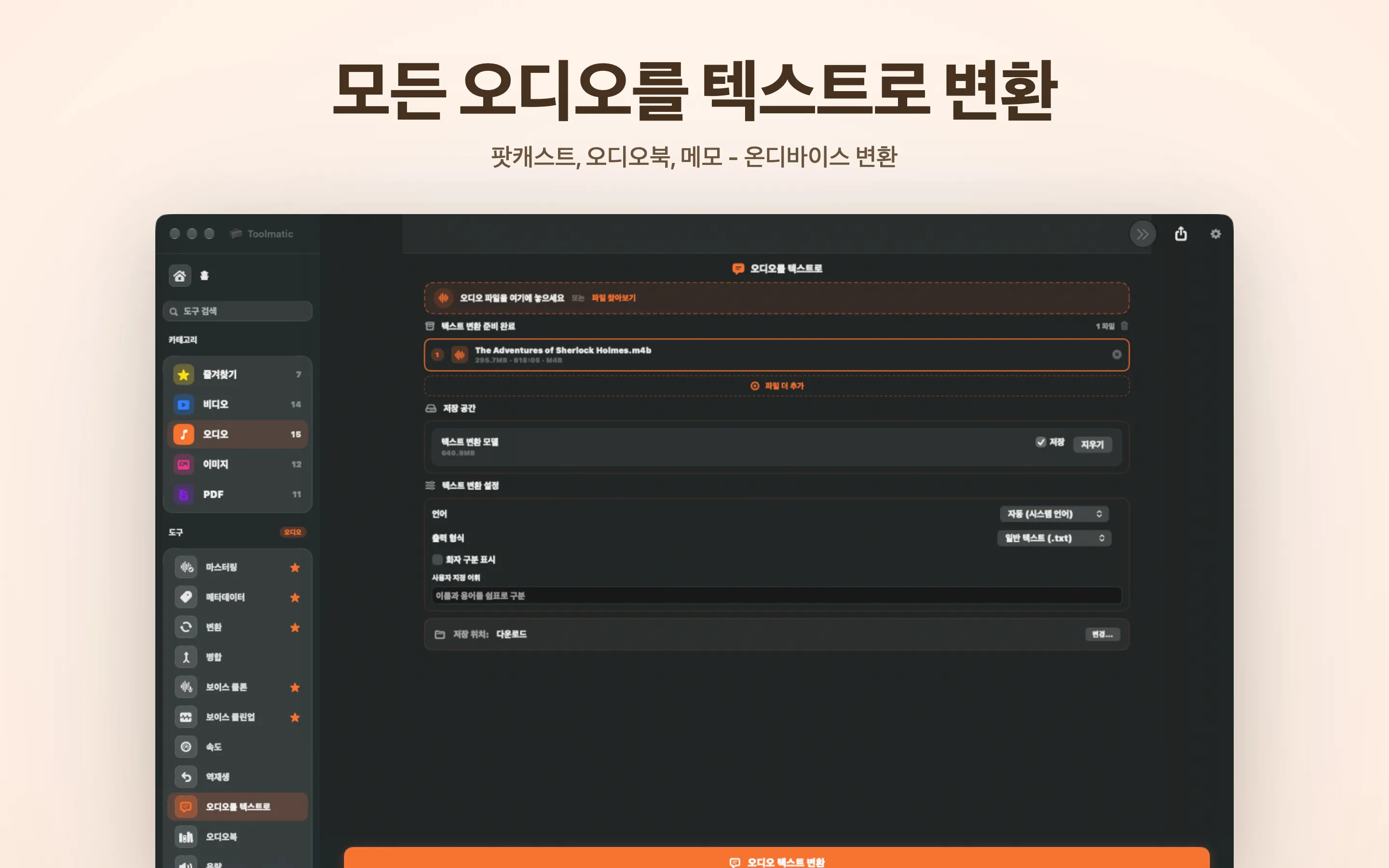Enable the 화자 구분 표시 checkbox
Viewport: 1389px width, 868px height.
point(437,559)
